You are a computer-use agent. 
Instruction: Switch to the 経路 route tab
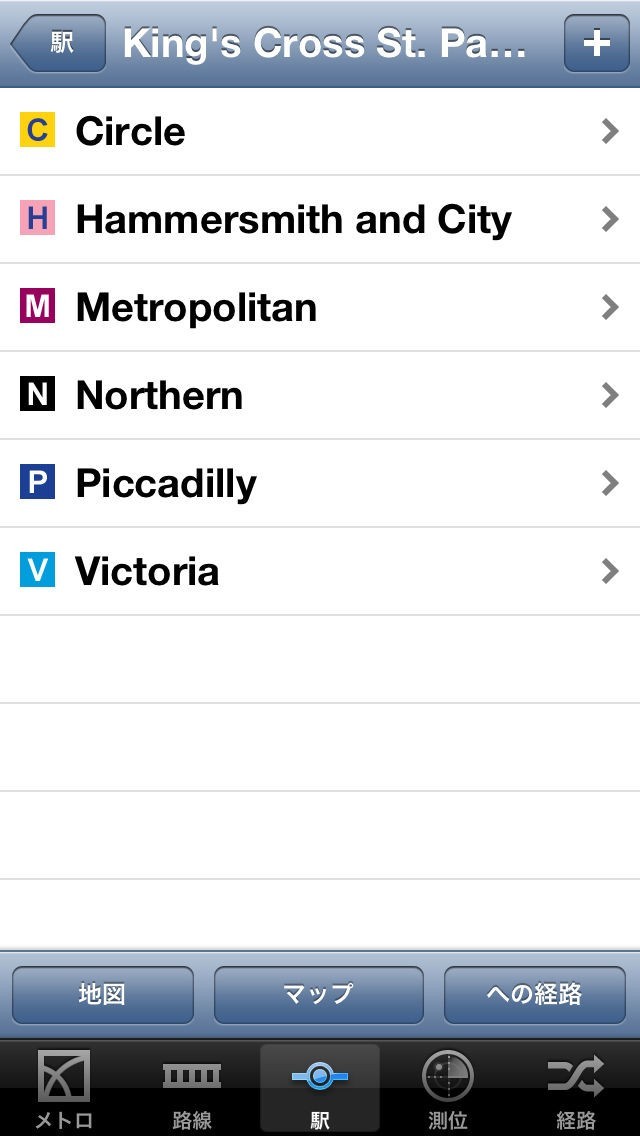pyautogui.click(x=576, y=1090)
